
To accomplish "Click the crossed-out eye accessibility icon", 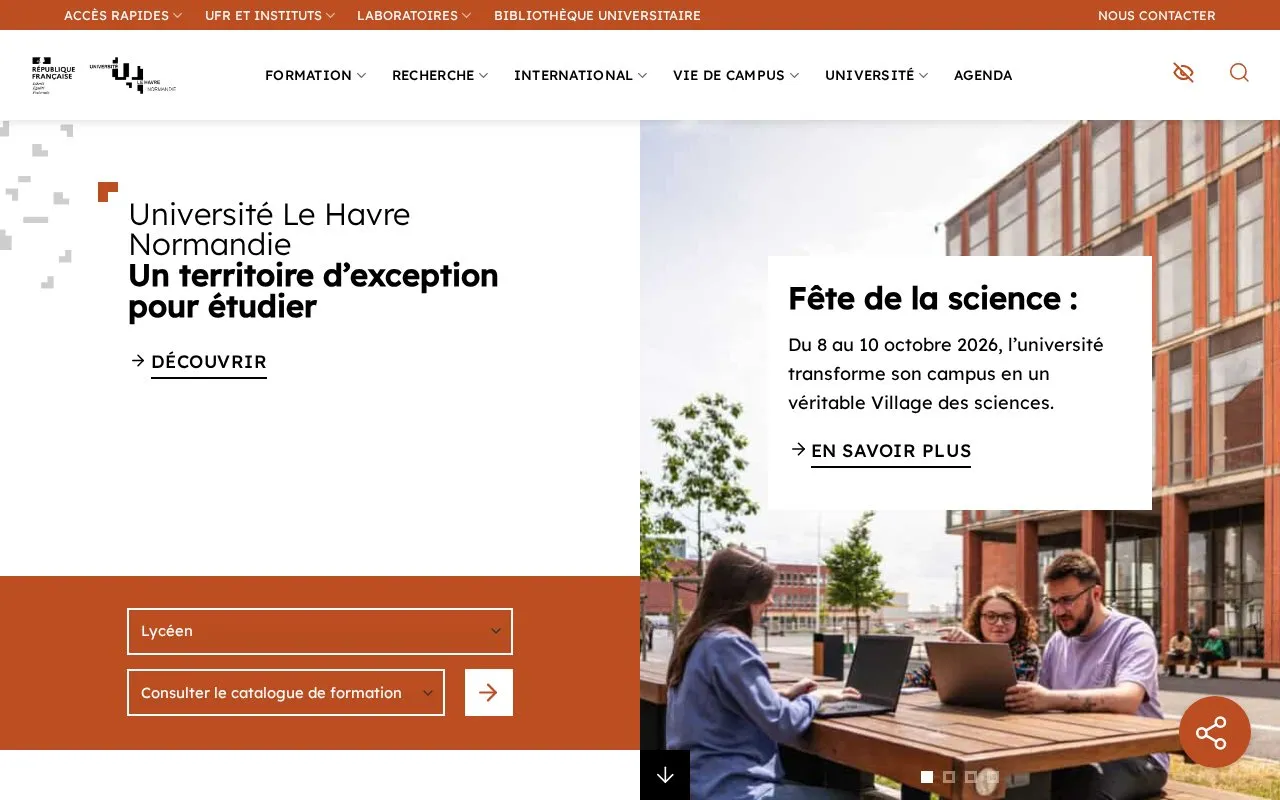I will (1183, 73).
